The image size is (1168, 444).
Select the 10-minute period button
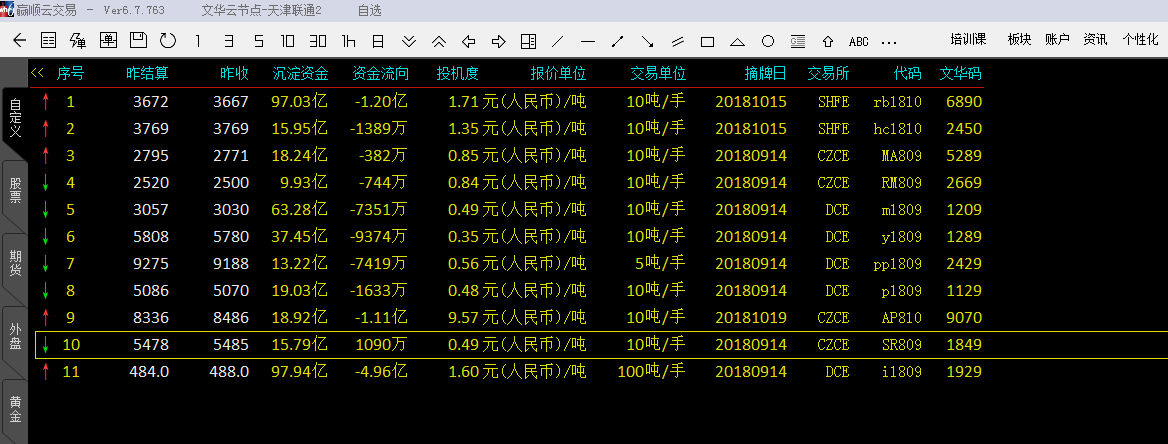click(288, 41)
